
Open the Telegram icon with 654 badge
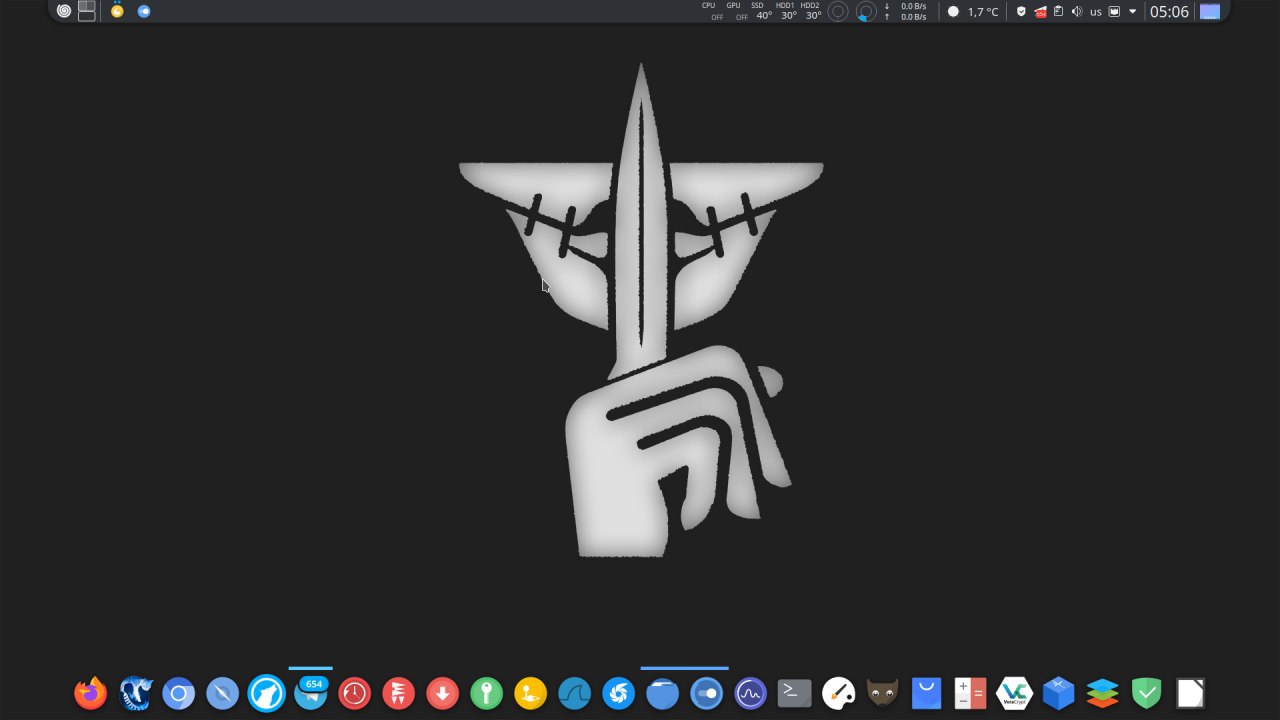311,693
